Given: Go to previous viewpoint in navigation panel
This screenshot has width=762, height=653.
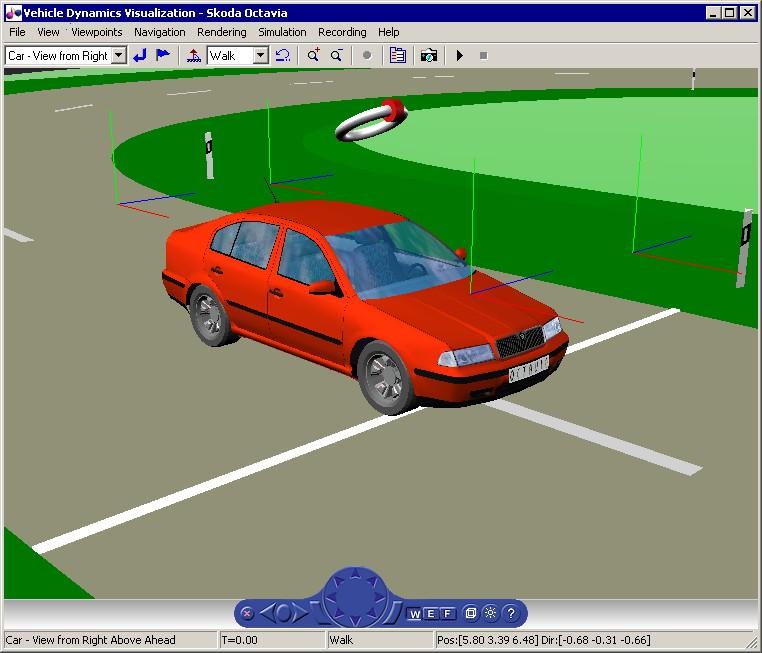Looking at the screenshot, I should [268, 613].
